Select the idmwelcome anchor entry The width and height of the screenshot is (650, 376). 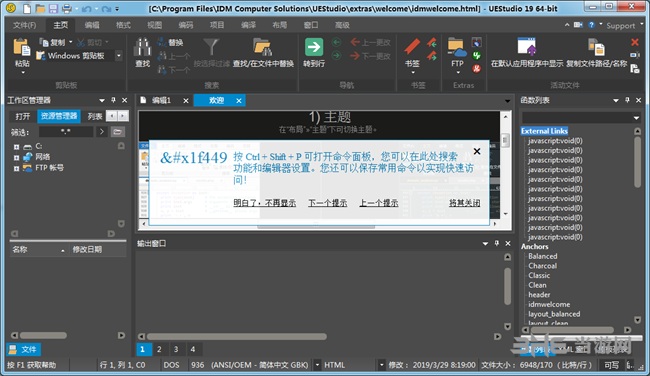tap(549, 304)
